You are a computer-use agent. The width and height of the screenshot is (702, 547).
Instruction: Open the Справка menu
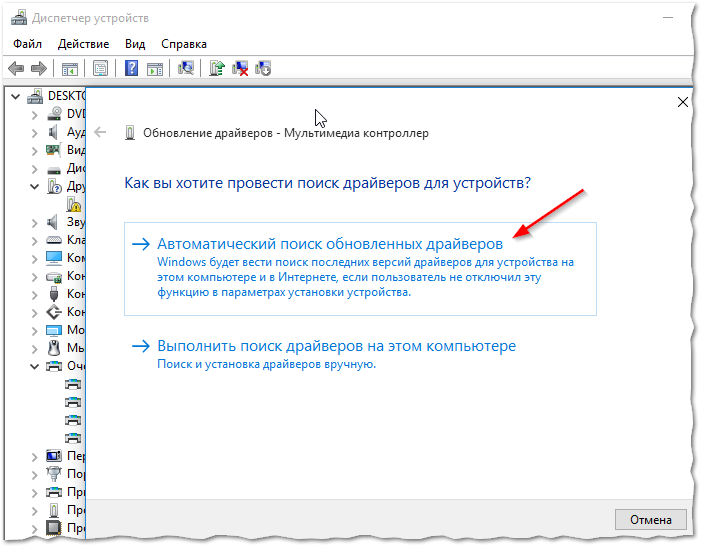(x=183, y=44)
